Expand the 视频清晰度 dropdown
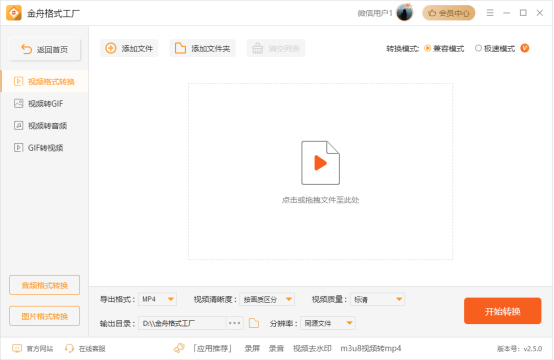This screenshot has width=554, height=360. pos(267,299)
